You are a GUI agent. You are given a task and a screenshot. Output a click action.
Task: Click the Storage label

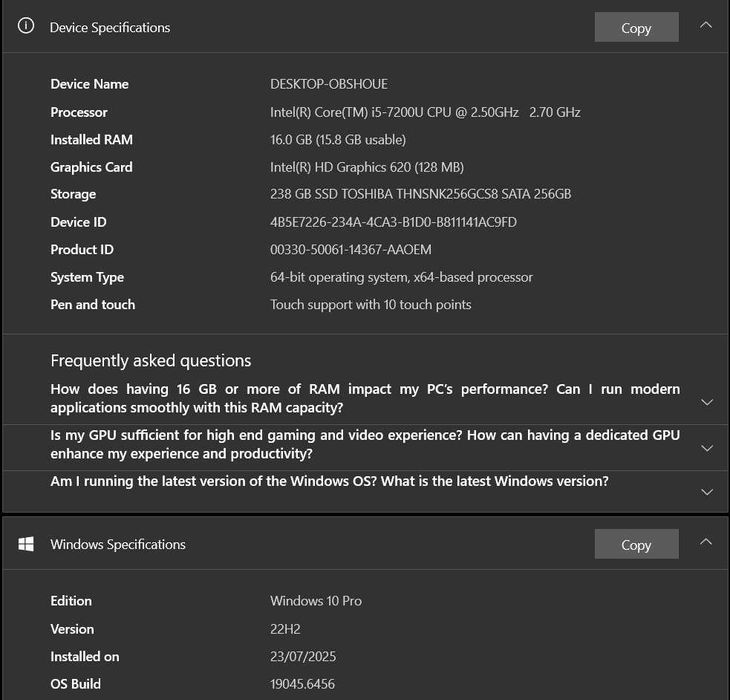pos(73,194)
